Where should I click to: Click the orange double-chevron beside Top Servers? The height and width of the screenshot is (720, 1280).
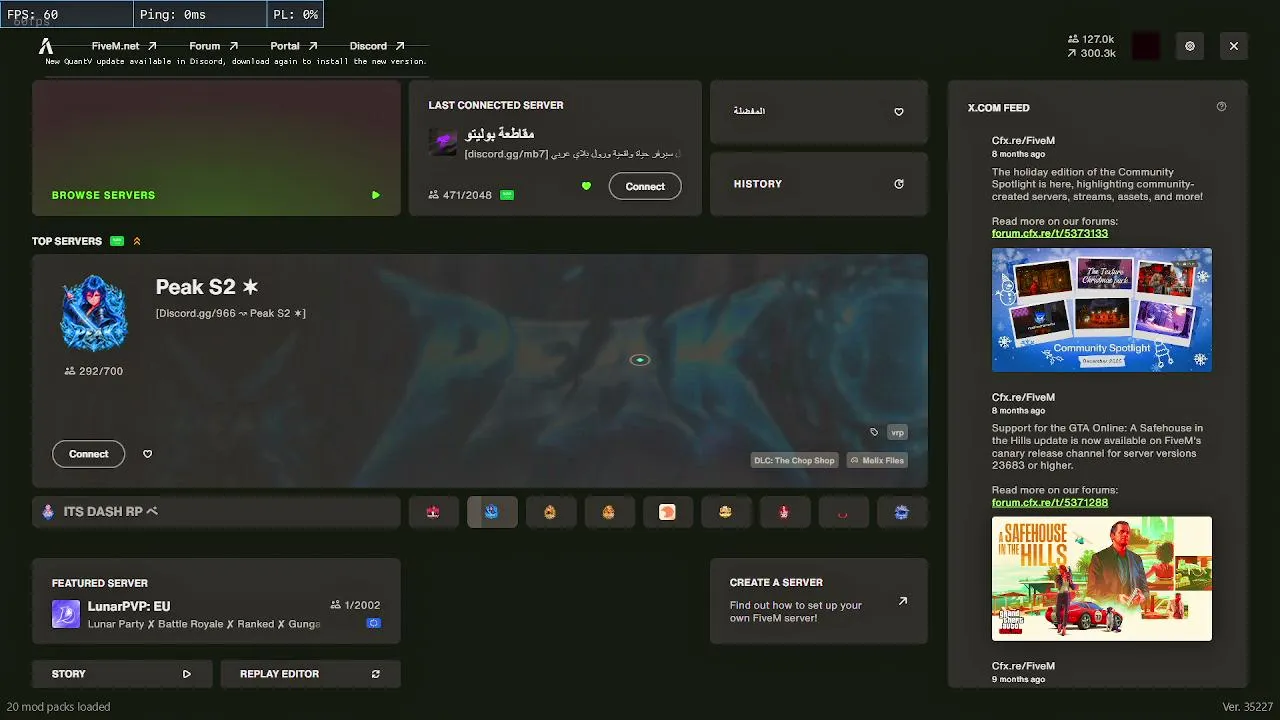(137, 241)
